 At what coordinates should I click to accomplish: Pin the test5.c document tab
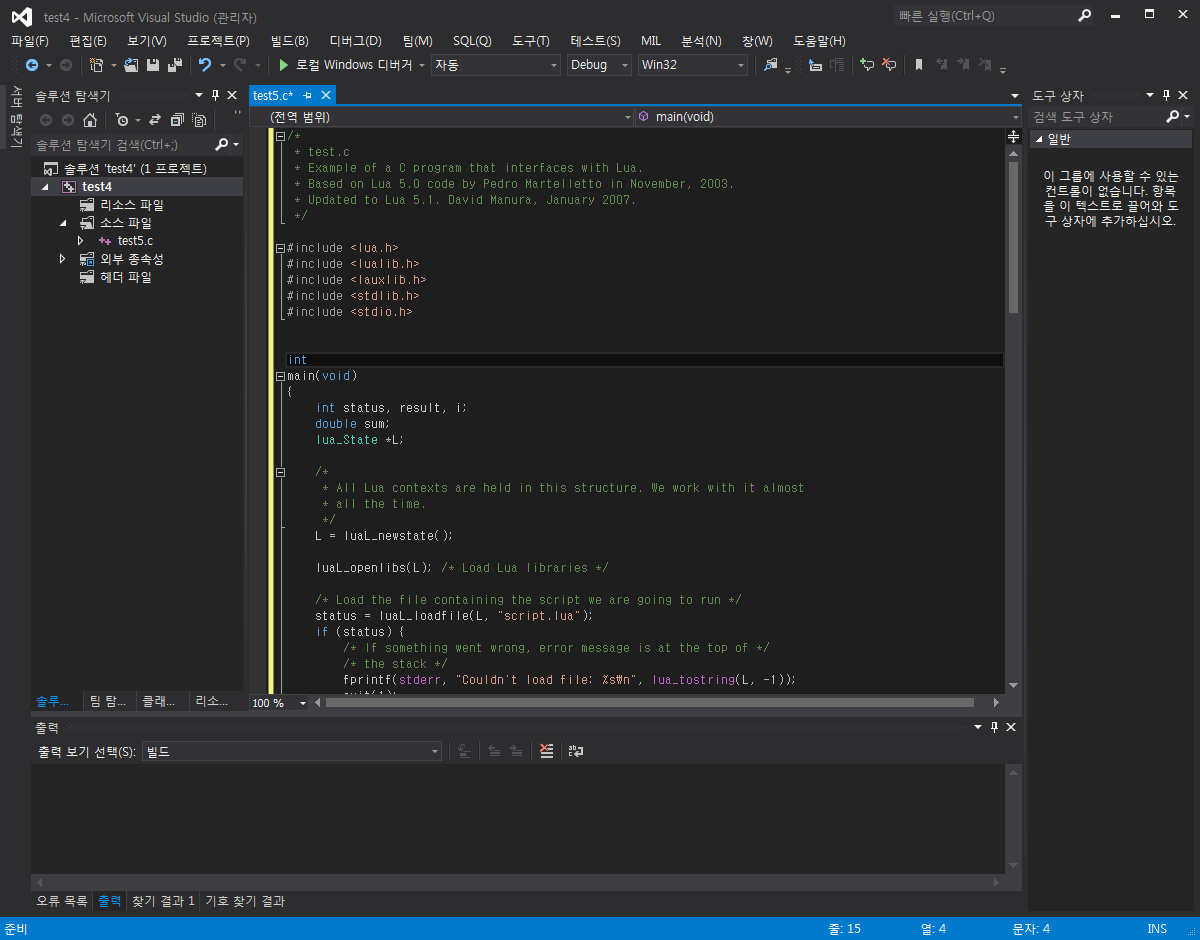coord(308,95)
